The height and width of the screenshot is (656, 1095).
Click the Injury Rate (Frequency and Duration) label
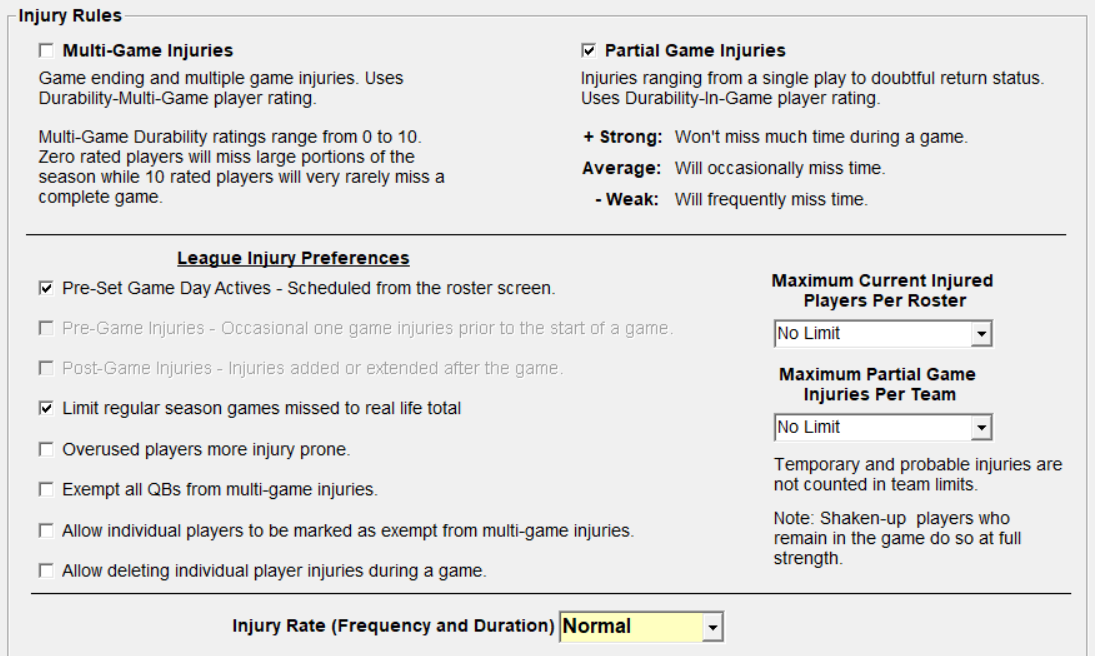coord(393,626)
